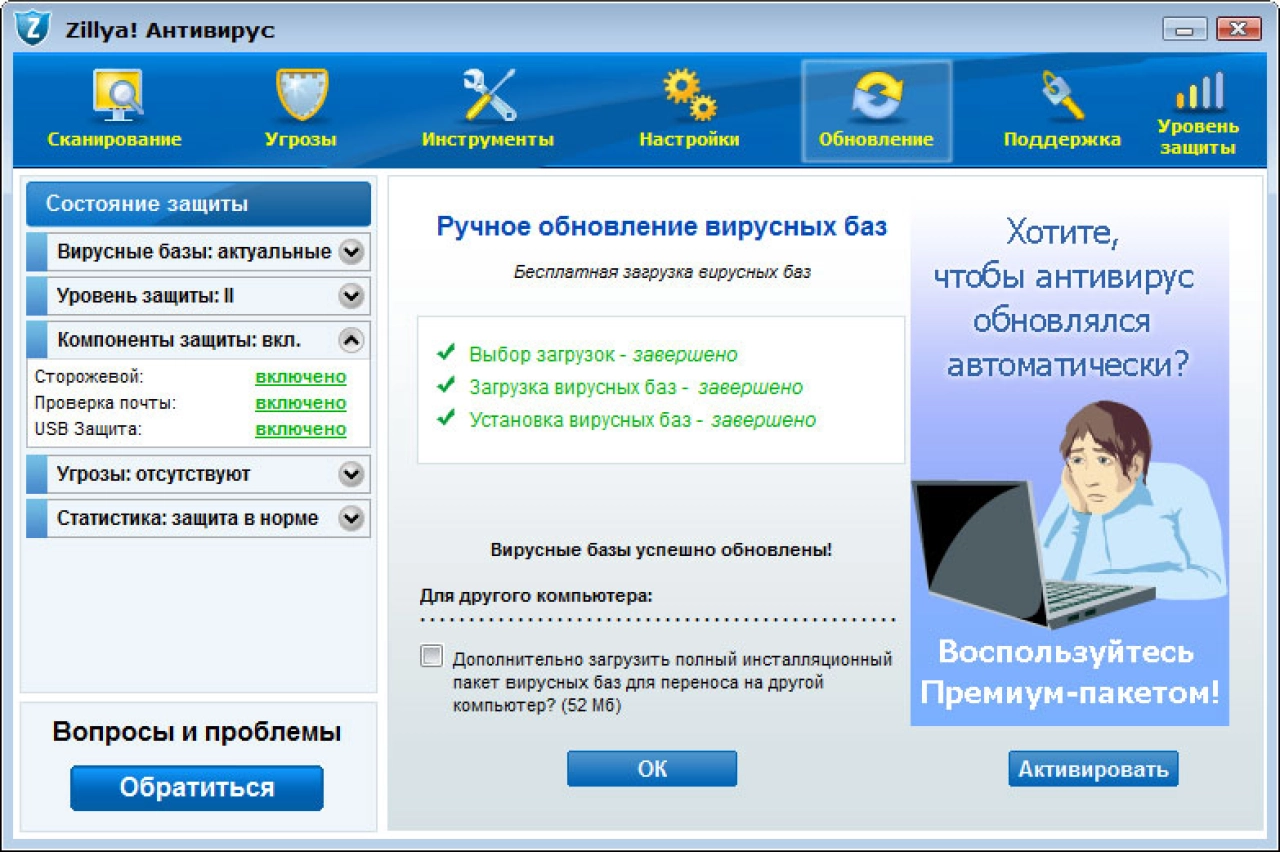Expand the Уровень защиты: II section
This screenshot has height=852, width=1280.
[198, 296]
